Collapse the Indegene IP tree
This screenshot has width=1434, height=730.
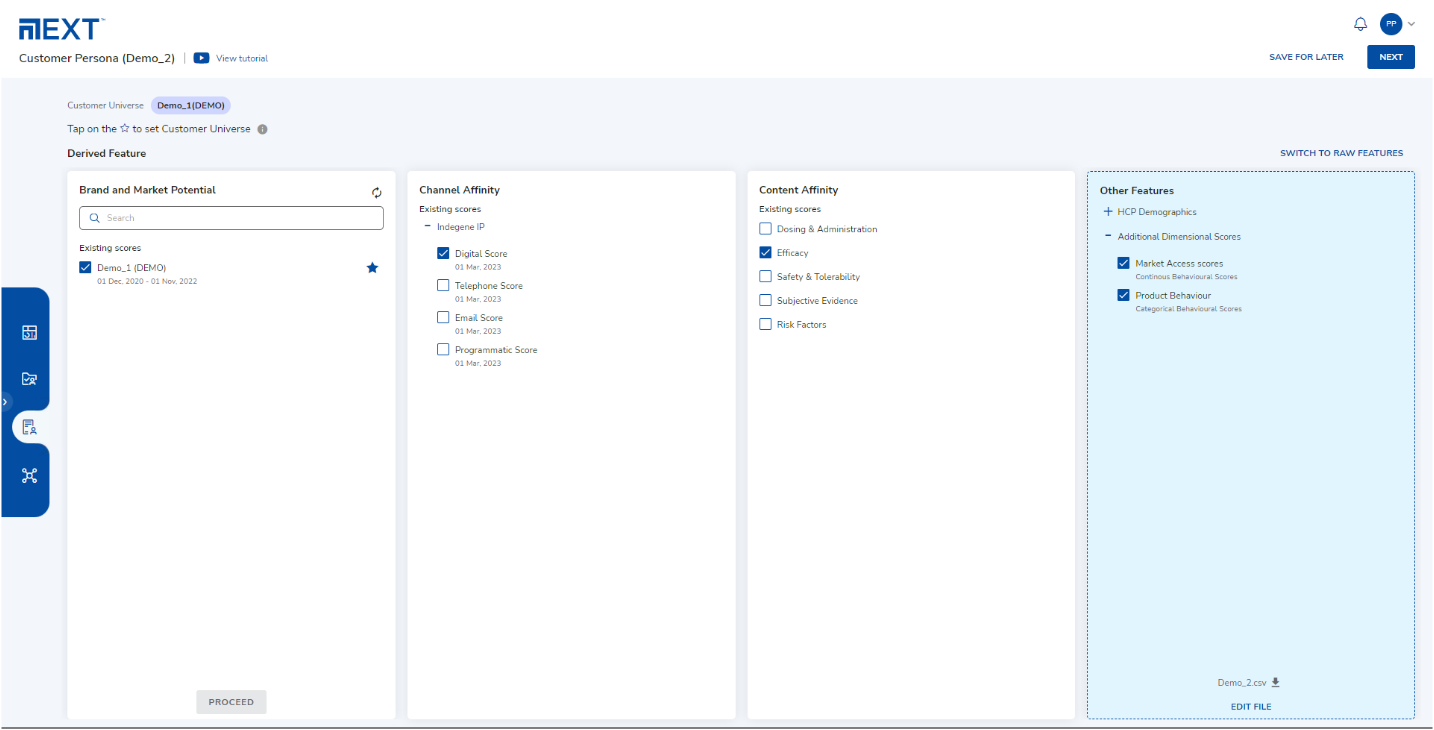coord(429,226)
